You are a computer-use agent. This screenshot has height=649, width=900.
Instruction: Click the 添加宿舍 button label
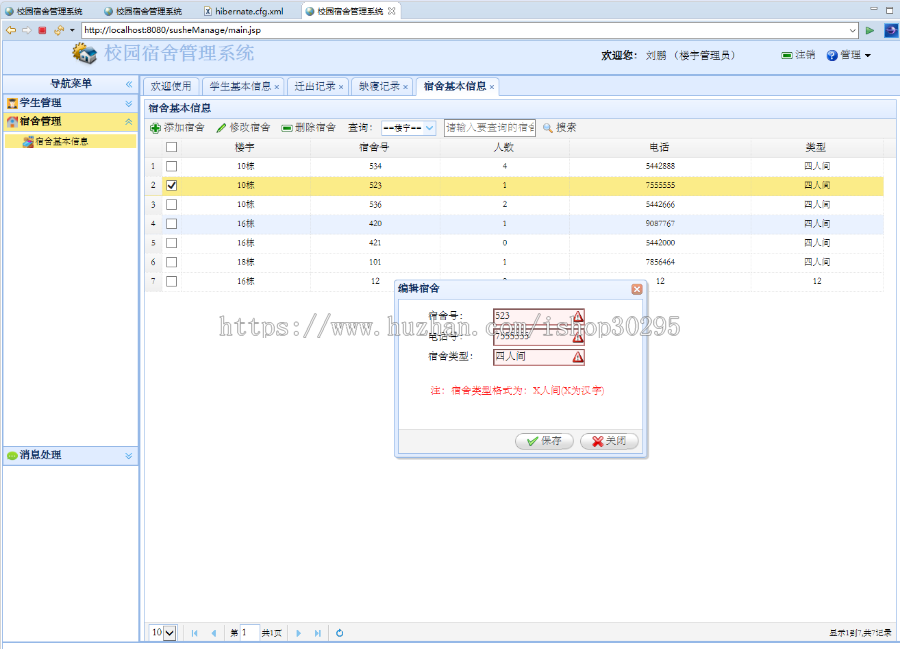tap(184, 127)
